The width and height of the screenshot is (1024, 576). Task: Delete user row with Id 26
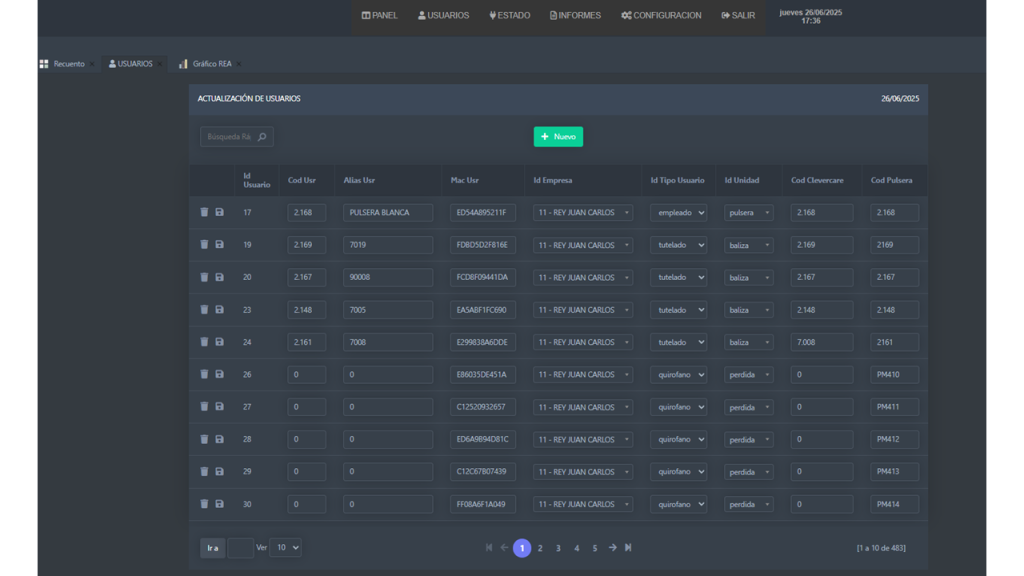coord(204,374)
